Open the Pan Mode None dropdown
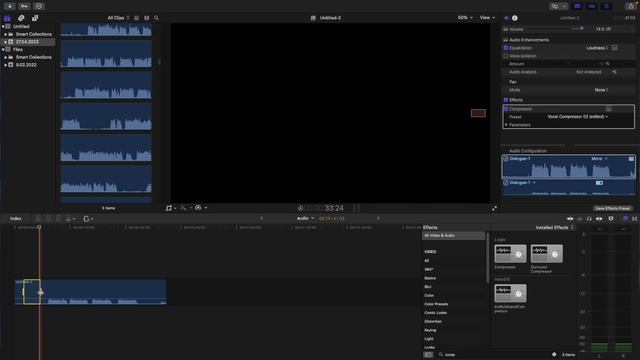 (x=601, y=90)
